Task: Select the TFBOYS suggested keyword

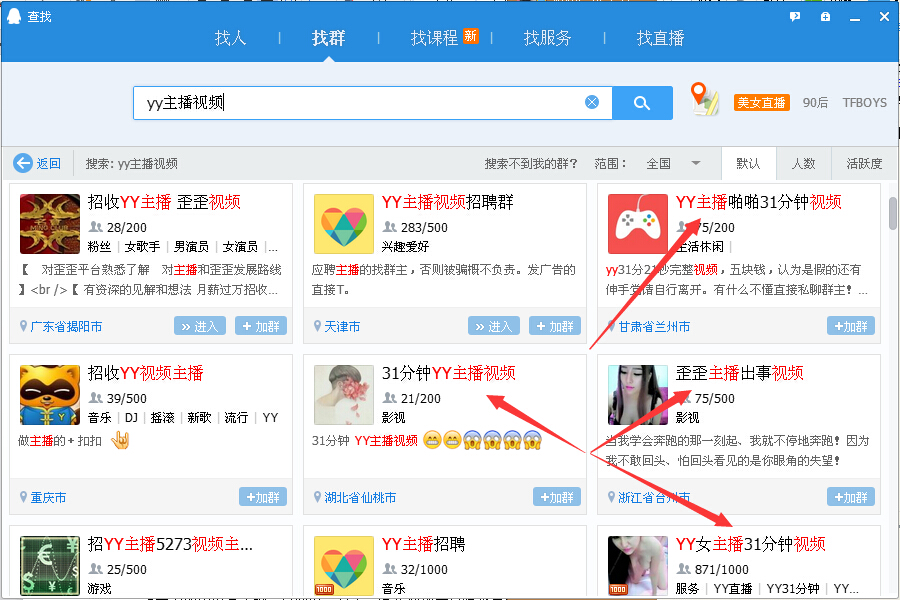Action: click(x=865, y=103)
